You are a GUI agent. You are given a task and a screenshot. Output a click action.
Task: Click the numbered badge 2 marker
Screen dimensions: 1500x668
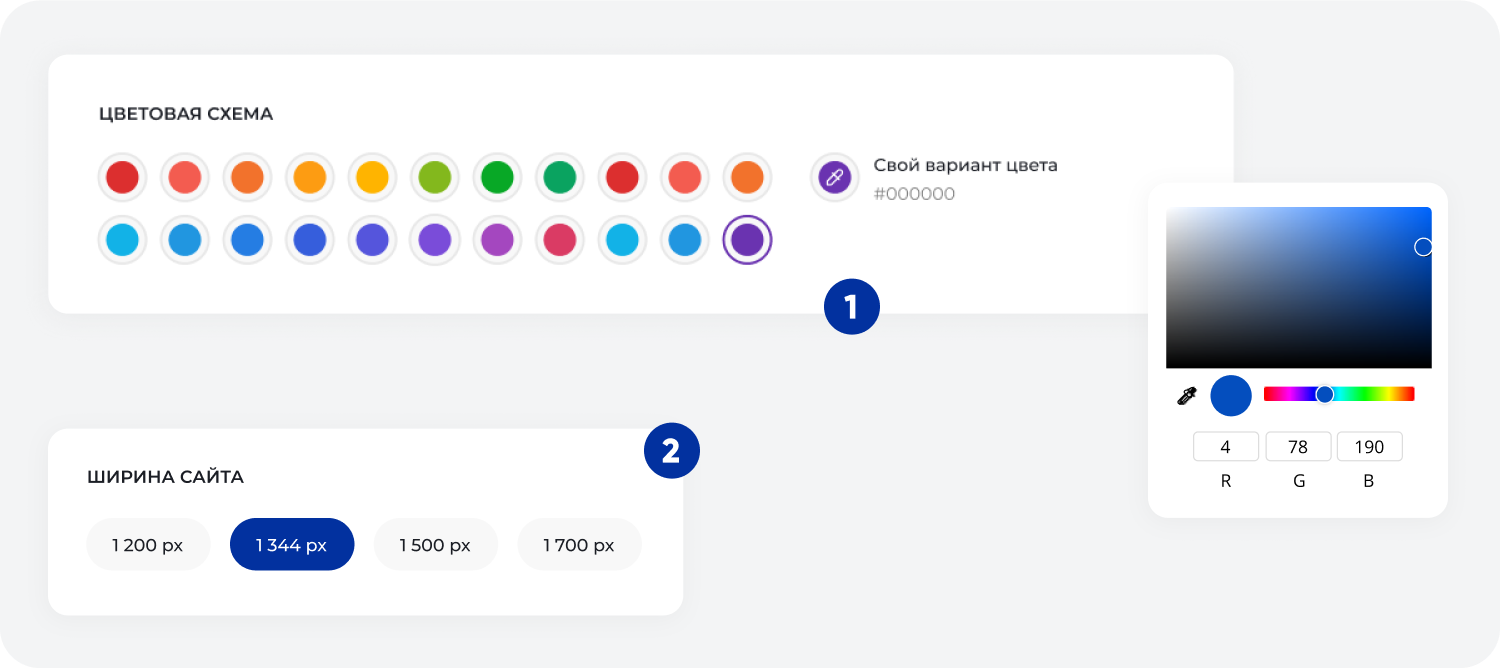[x=671, y=451]
